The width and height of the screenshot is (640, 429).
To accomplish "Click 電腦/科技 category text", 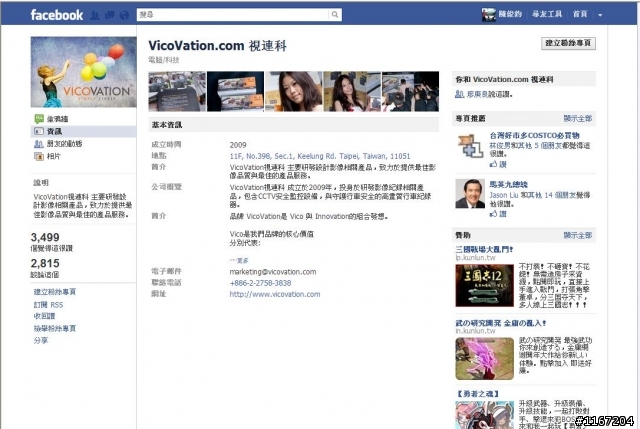I will click(164, 60).
